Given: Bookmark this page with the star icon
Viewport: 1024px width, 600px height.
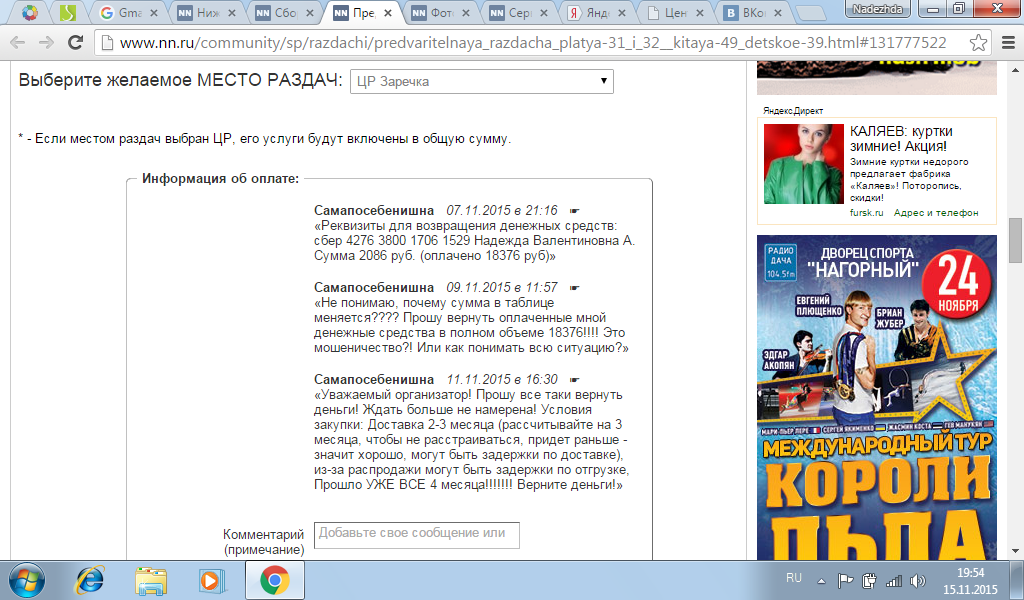Looking at the screenshot, I should [x=978, y=42].
